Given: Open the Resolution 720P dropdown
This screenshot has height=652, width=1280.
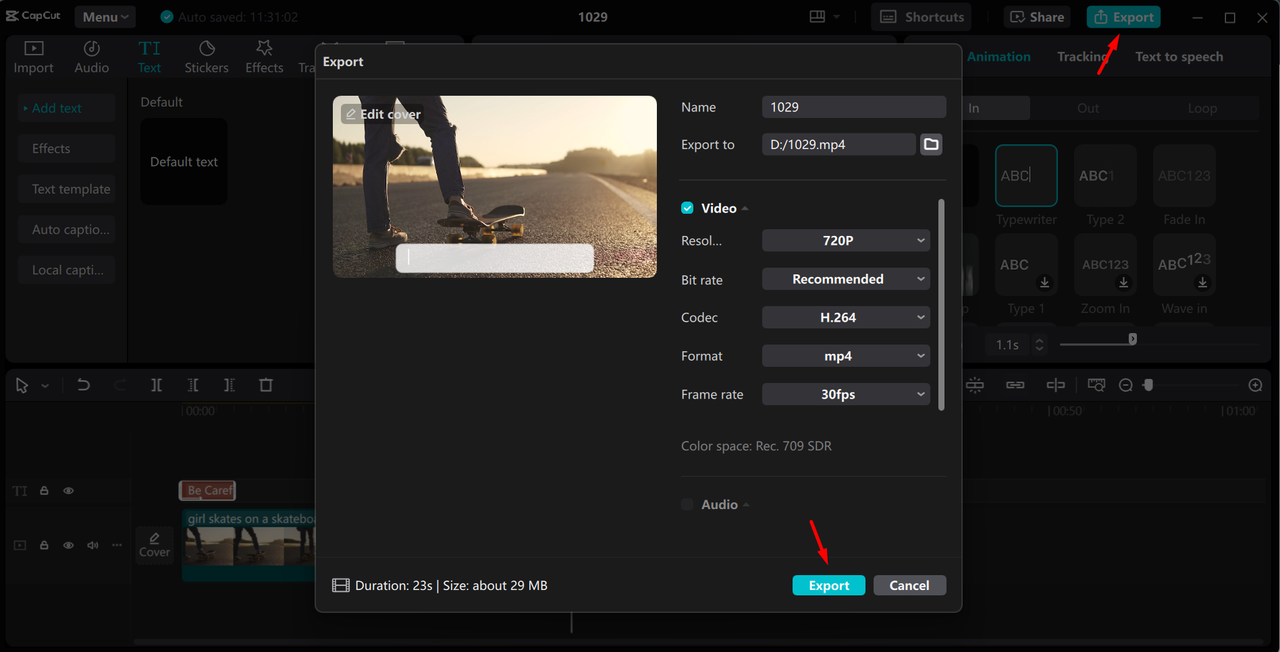Looking at the screenshot, I should (x=846, y=241).
